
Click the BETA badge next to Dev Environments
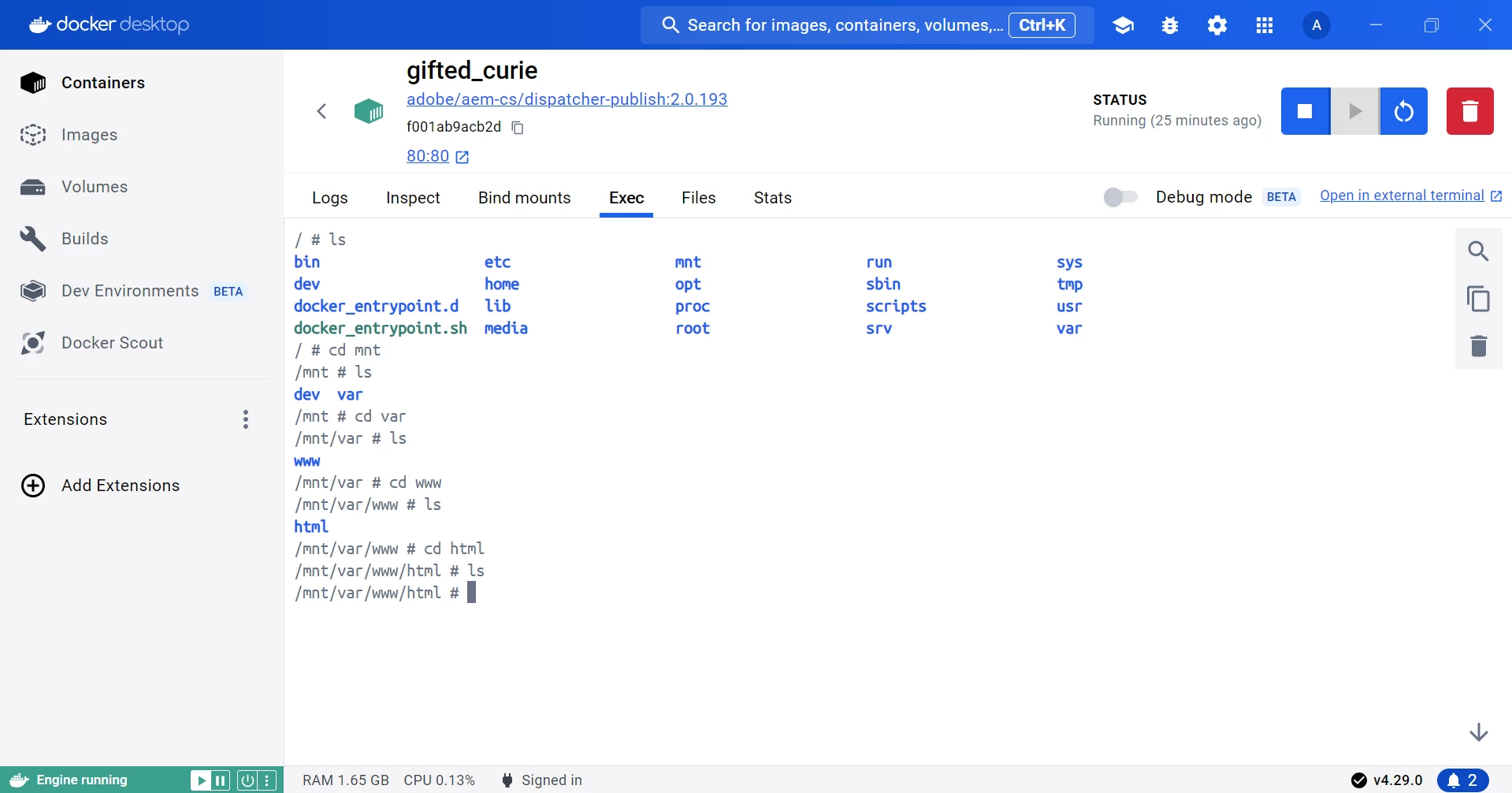point(228,292)
